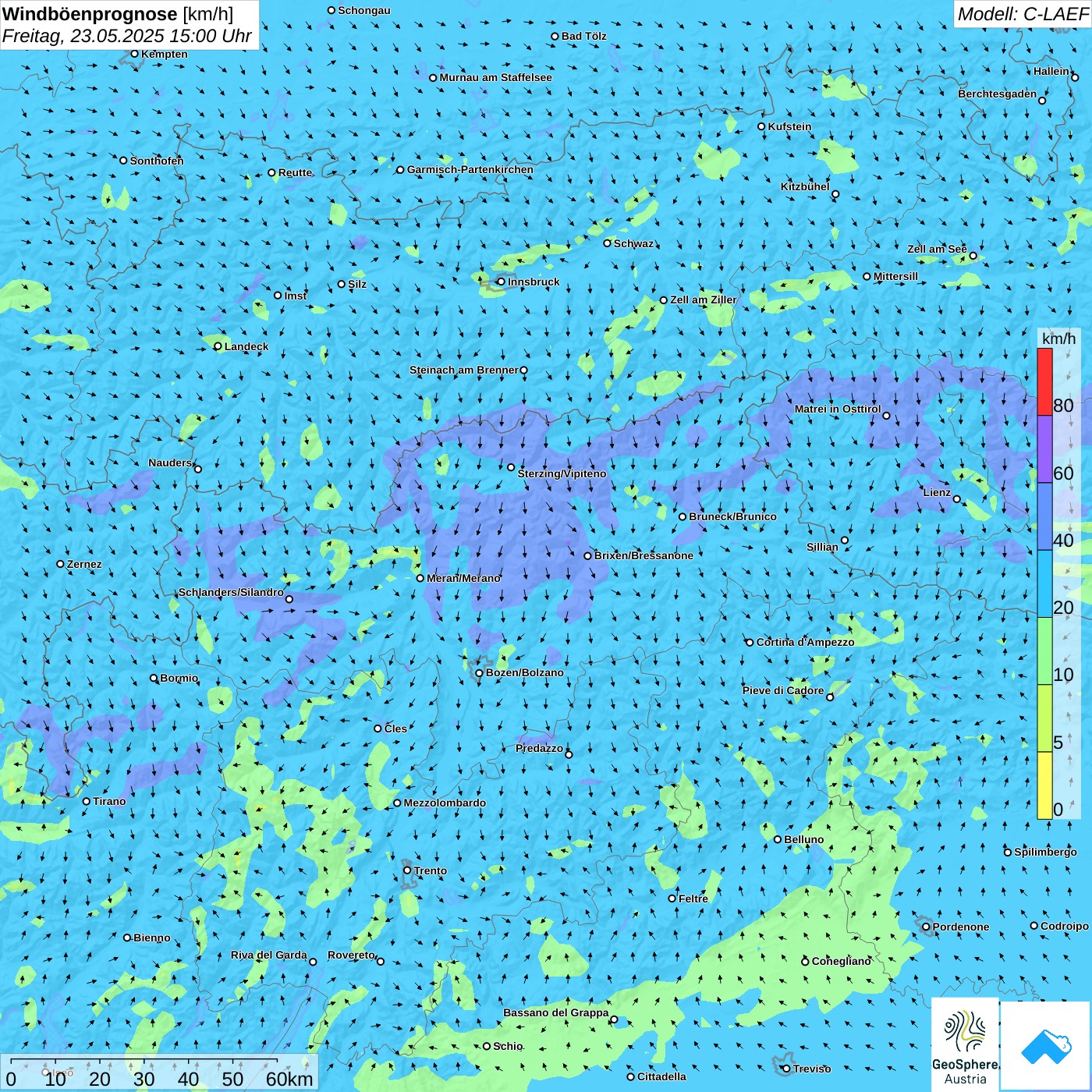Image resolution: width=1092 pixels, height=1092 pixels.
Task: Click the Mittersill city label
Action: (895, 276)
